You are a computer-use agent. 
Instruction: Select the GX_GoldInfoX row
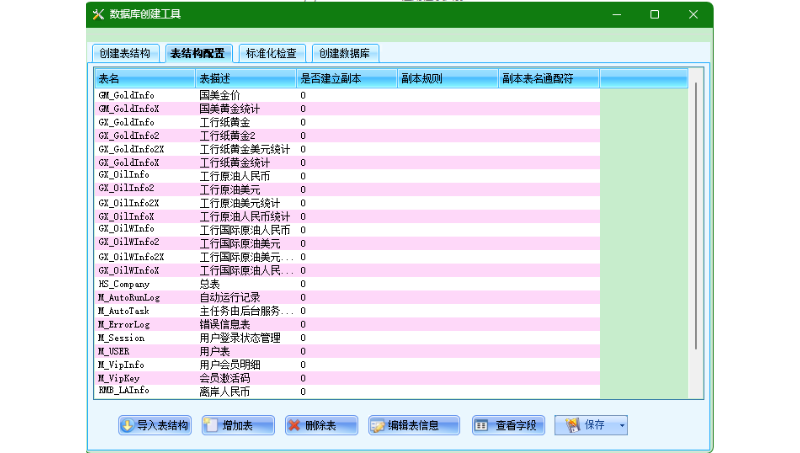click(347, 163)
